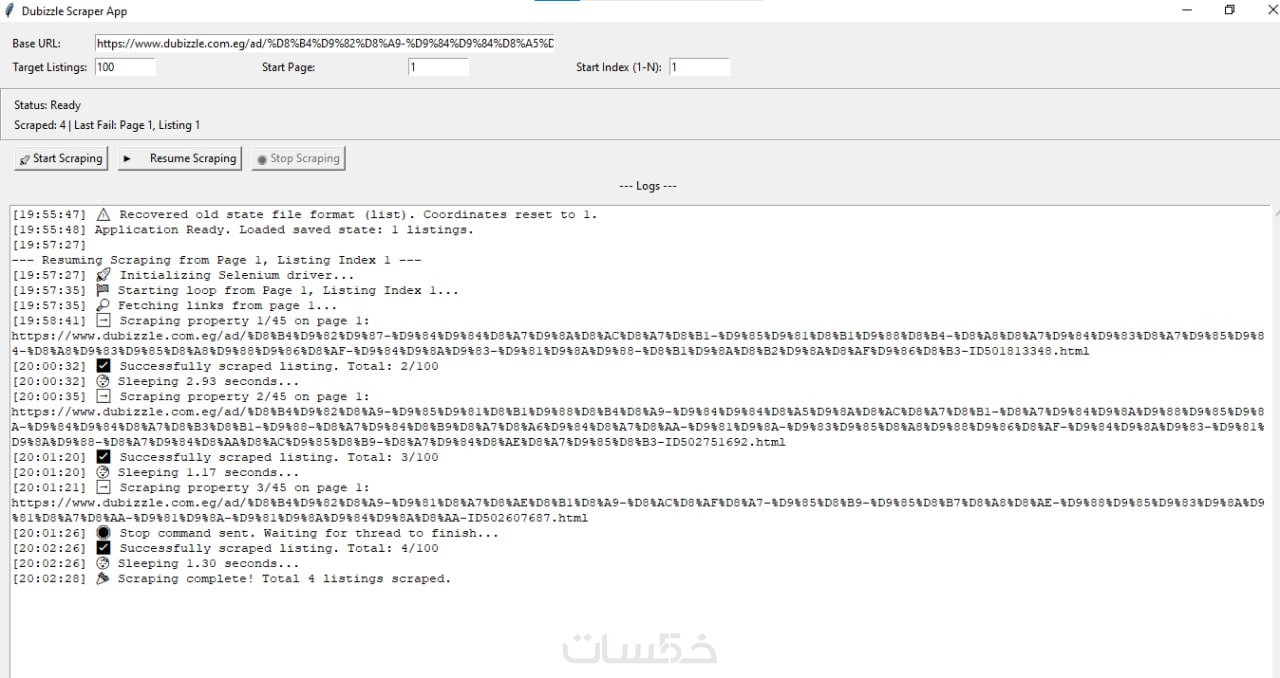Click the Dubizzle Scraper App title text
The height and width of the screenshot is (678, 1280).
click(74, 11)
